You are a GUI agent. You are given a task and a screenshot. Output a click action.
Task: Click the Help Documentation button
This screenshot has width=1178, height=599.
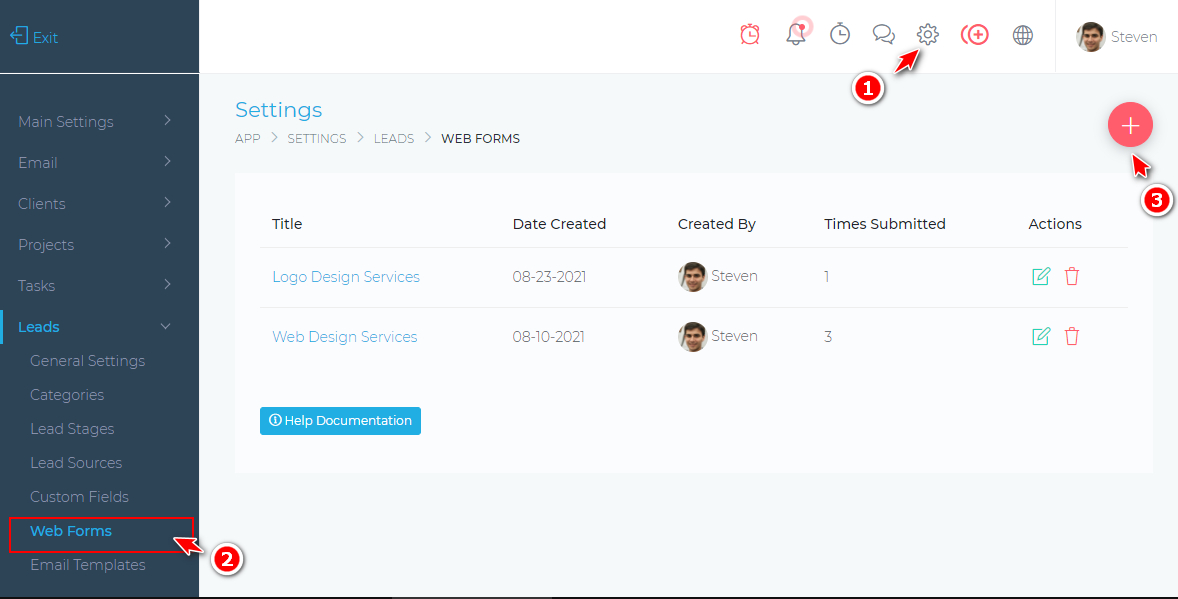point(340,421)
